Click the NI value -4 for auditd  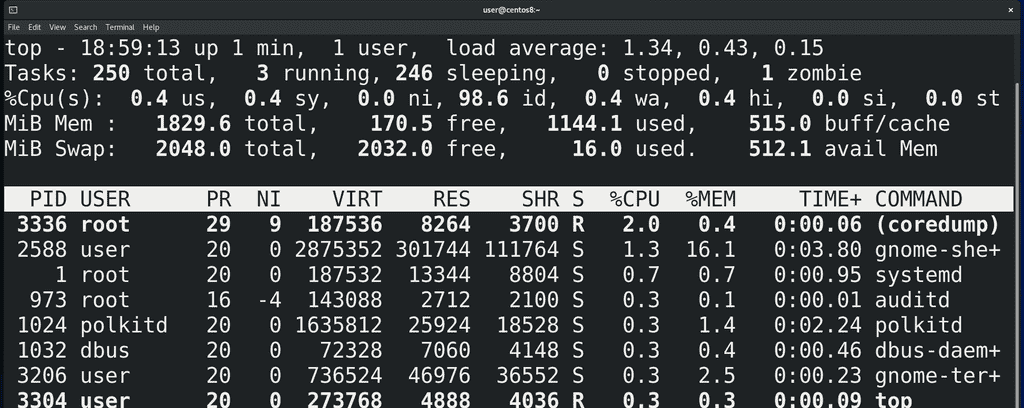(268, 300)
